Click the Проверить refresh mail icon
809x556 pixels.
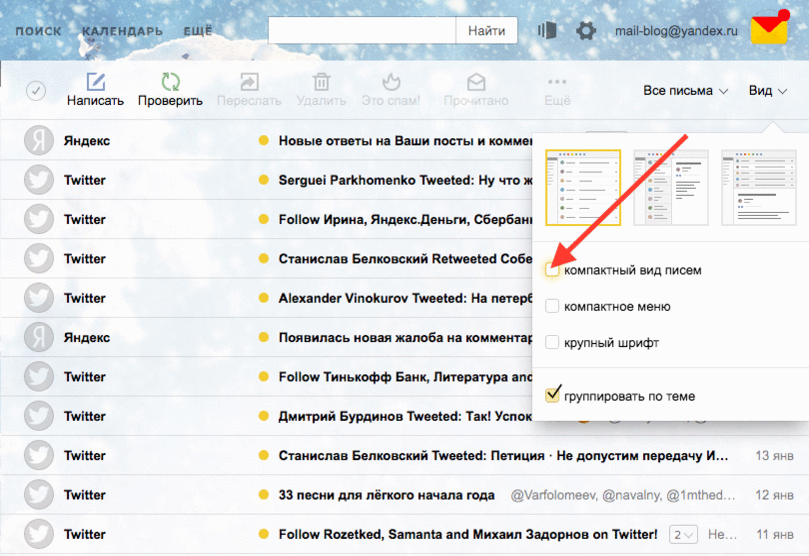click(x=170, y=82)
